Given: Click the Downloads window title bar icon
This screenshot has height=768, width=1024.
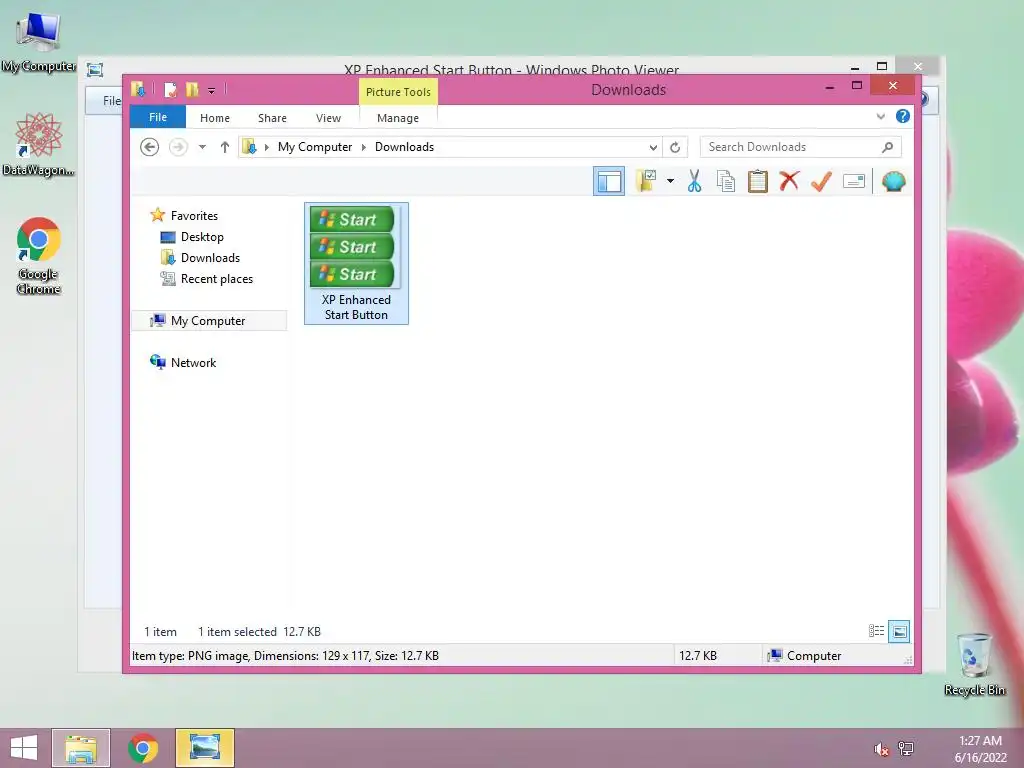Looking at the screenshot, I should [138, 89].
